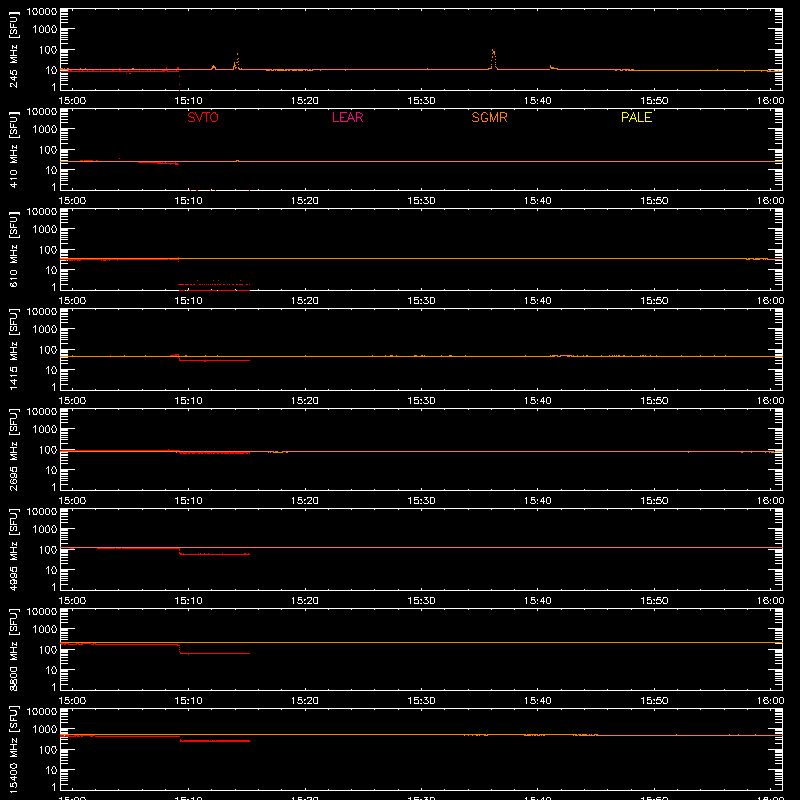Select the 2695 MHz [SFU] axis title
The height and width of the screenshot is (800, 800).
[14, 449]
